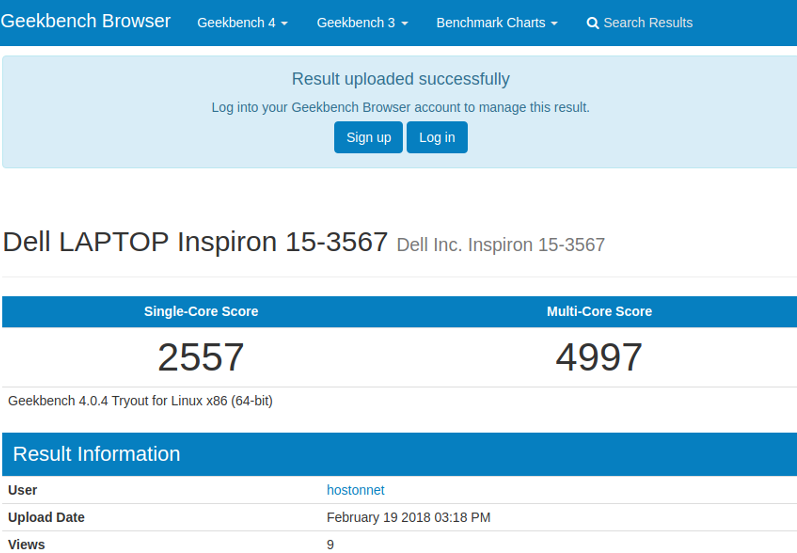
Task: Open the Geekbench 4 dropdown menu
Action: 242,23
